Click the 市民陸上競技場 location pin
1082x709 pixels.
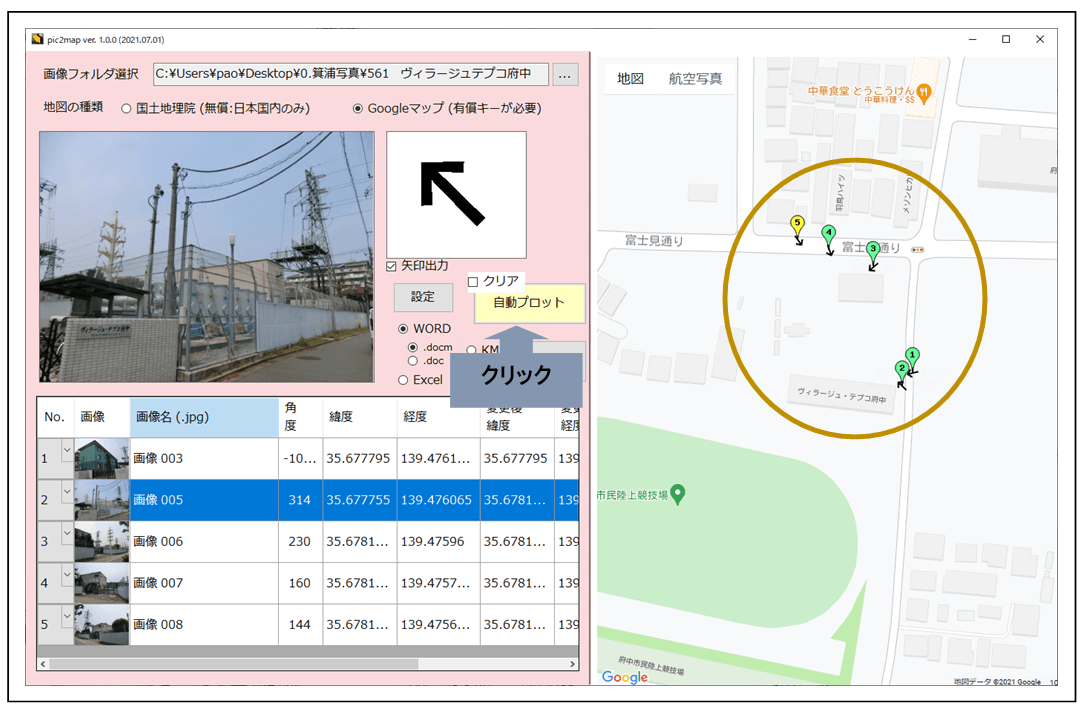(678, 493)
